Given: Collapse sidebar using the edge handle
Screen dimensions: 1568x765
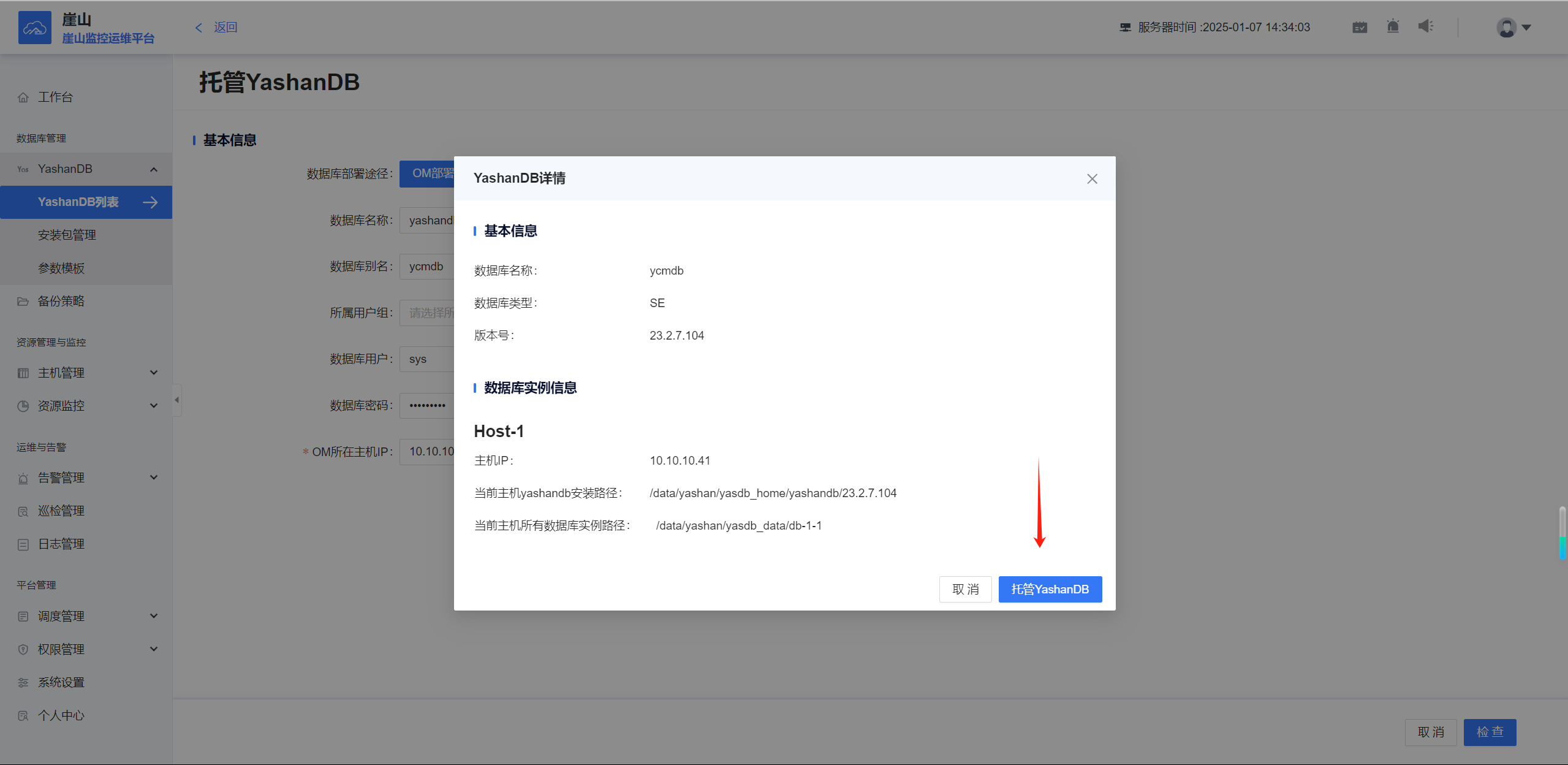Looking at the screenshot, I should (x=177, y=400).
